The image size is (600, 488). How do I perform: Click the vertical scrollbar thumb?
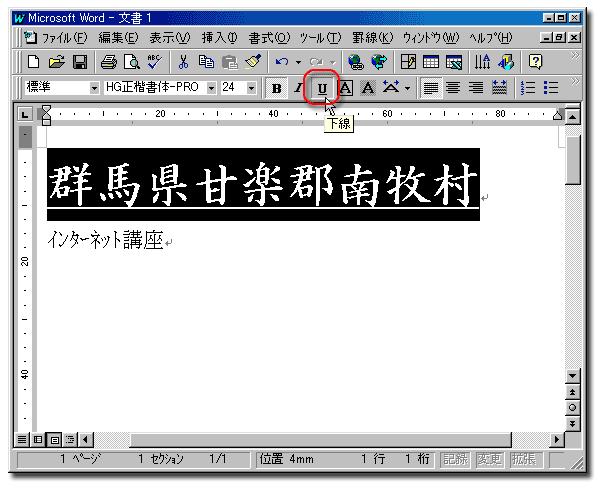[x=573, y=160]
